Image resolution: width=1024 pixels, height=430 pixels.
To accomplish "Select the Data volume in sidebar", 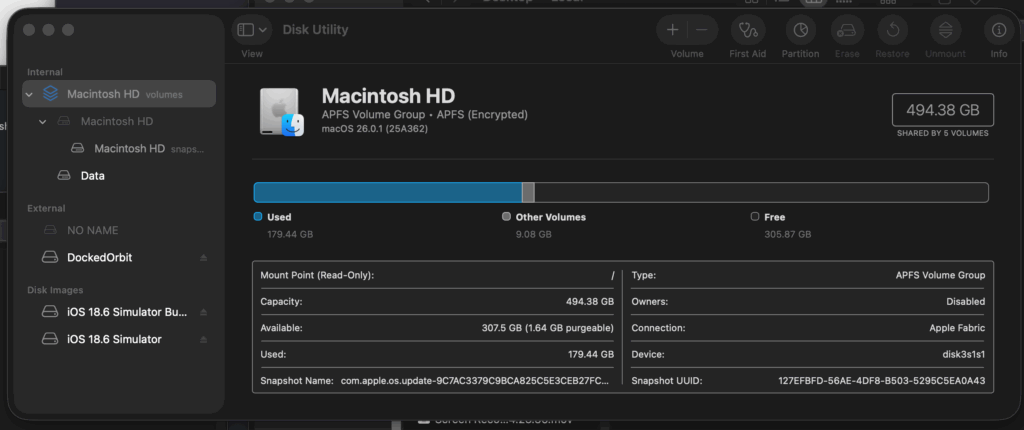I will pos(92,176).
